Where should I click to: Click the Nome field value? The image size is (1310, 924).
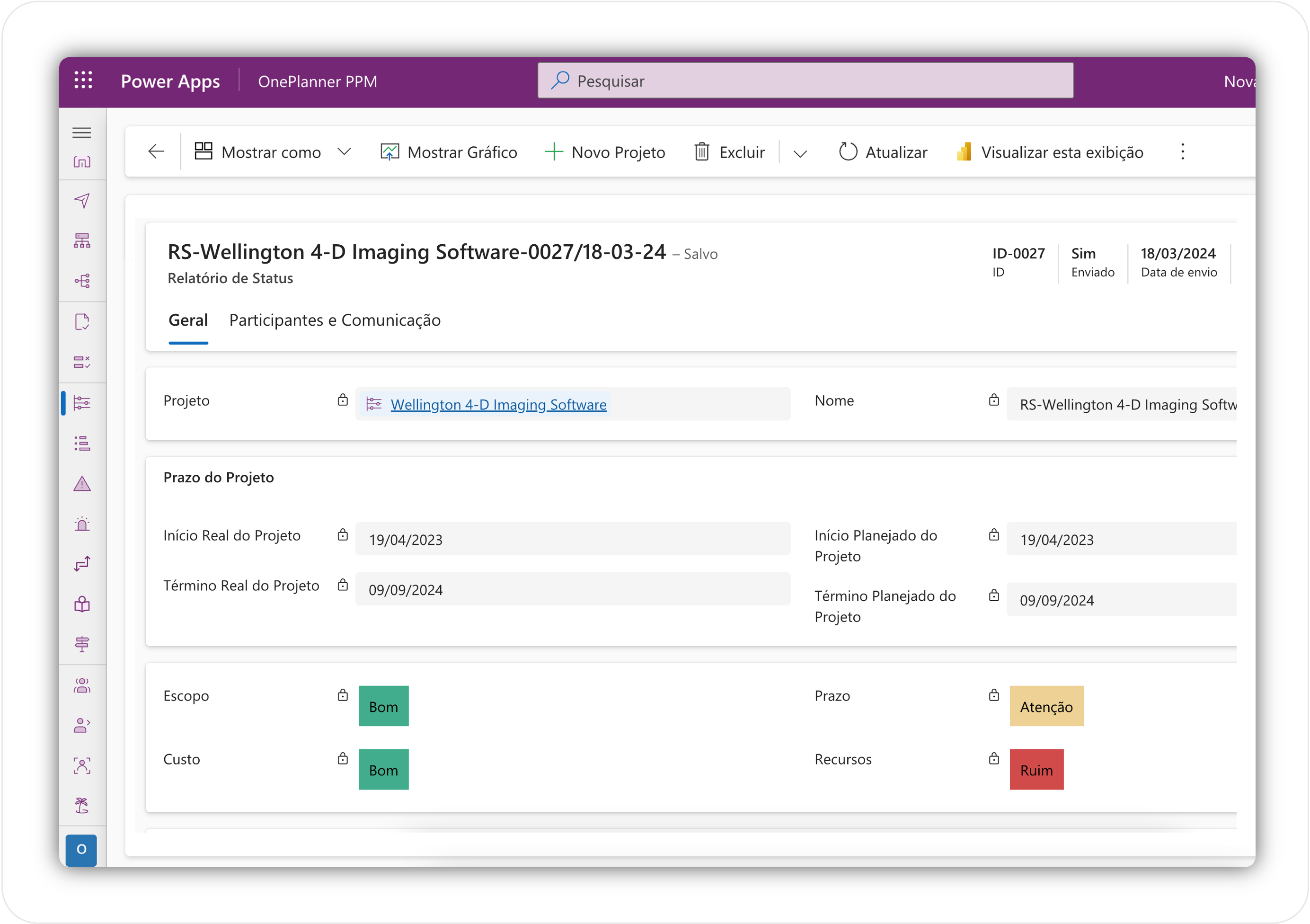(1121, 404)
